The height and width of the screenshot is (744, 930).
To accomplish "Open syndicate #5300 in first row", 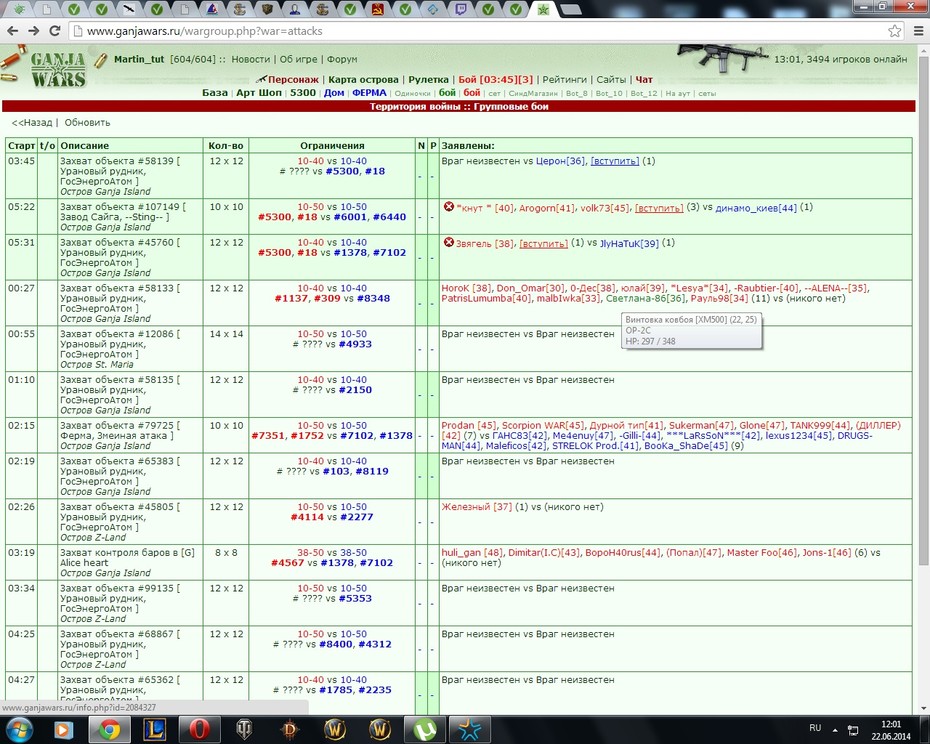I will point(342,171).
